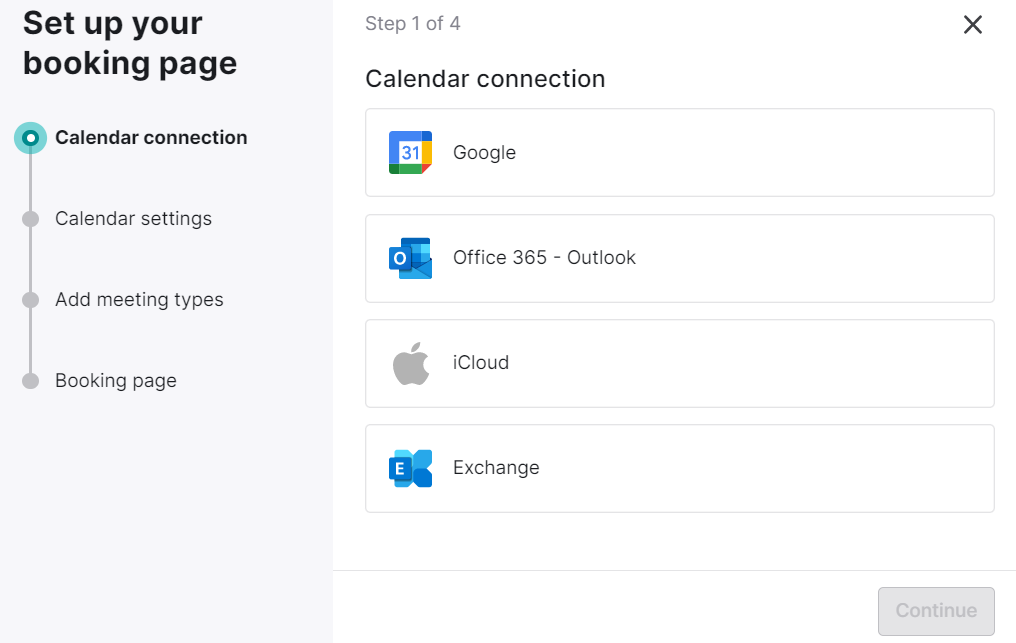Select Exchange as calendar provider
Screen dimensions: 1016x643
pyautogui.click(x=680, y=468)
